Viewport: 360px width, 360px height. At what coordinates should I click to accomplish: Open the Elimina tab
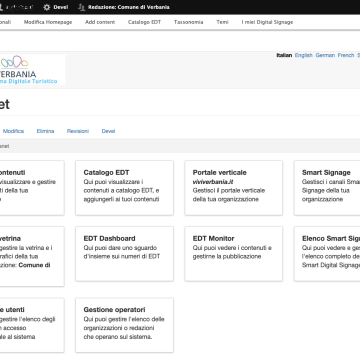coord(45,131)
